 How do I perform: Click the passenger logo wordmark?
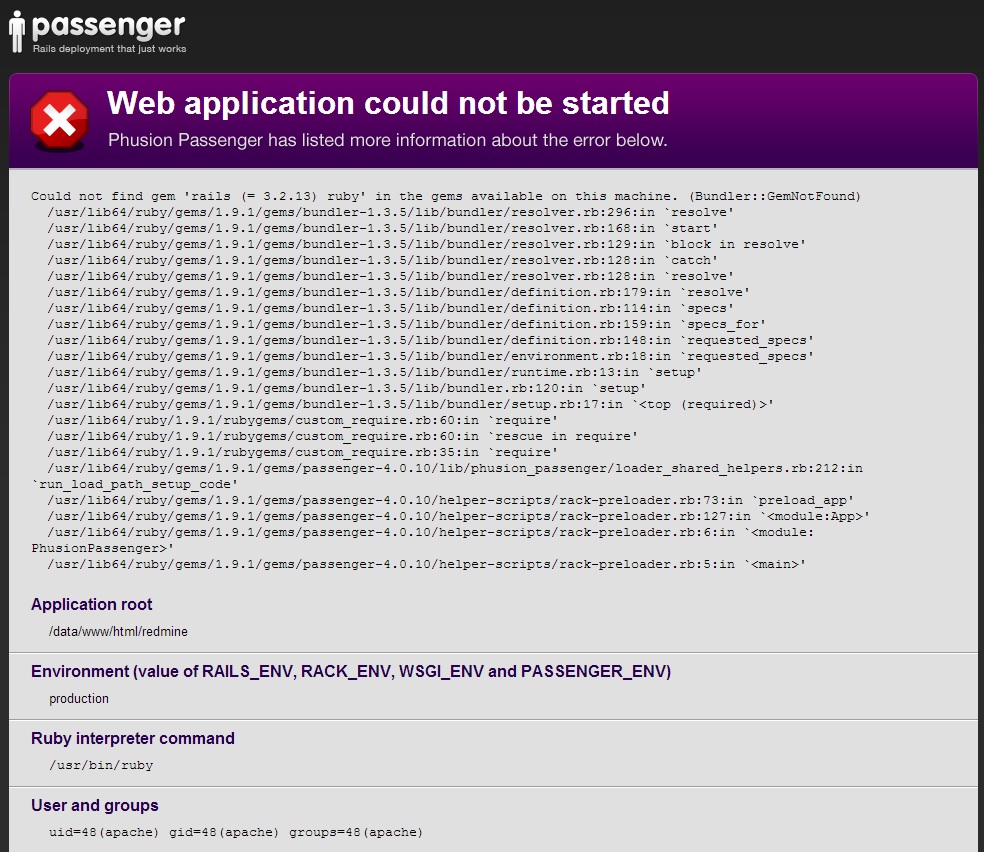[108, 26]
